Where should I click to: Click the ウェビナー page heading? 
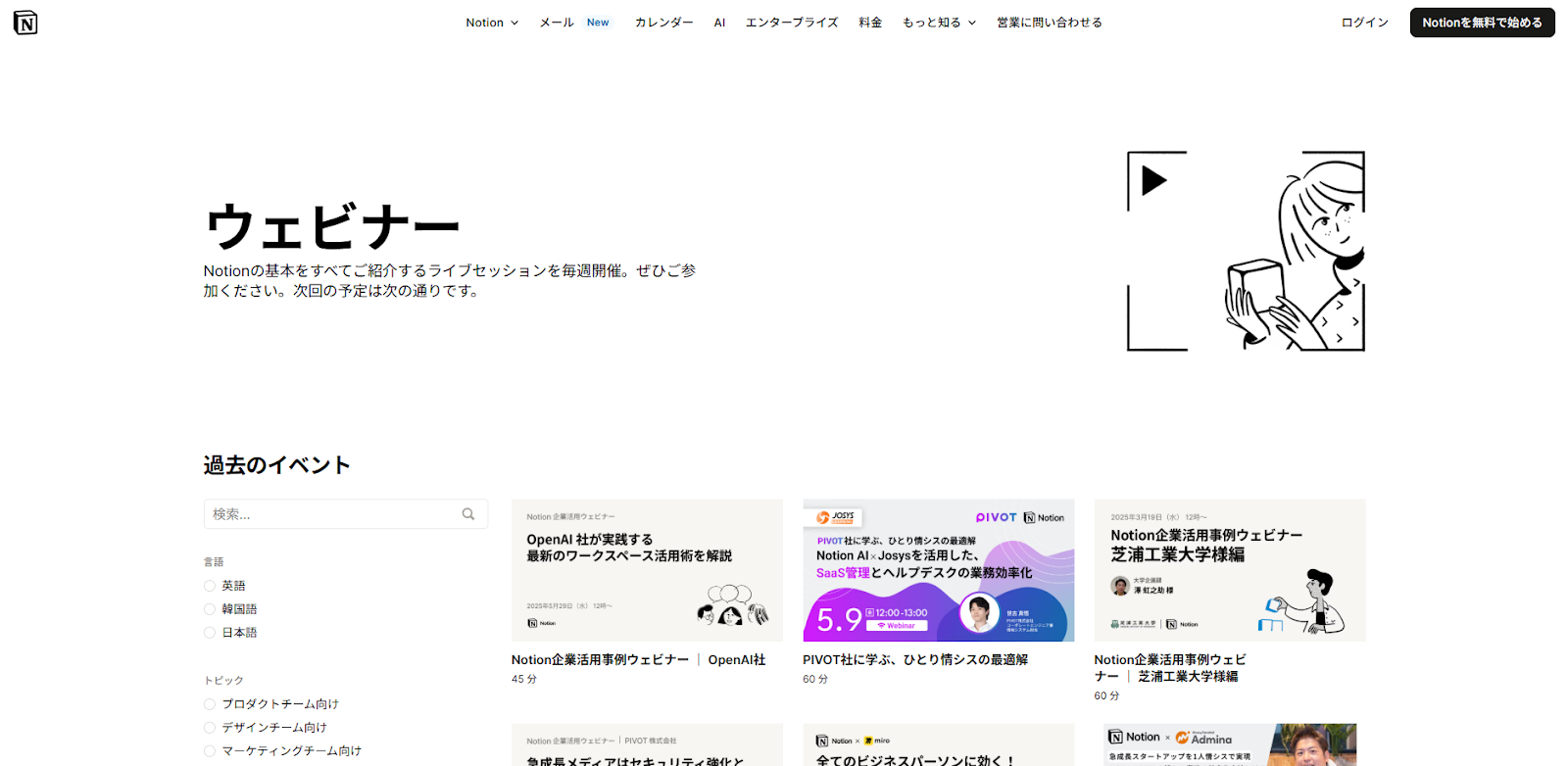(x=332, y=226)
